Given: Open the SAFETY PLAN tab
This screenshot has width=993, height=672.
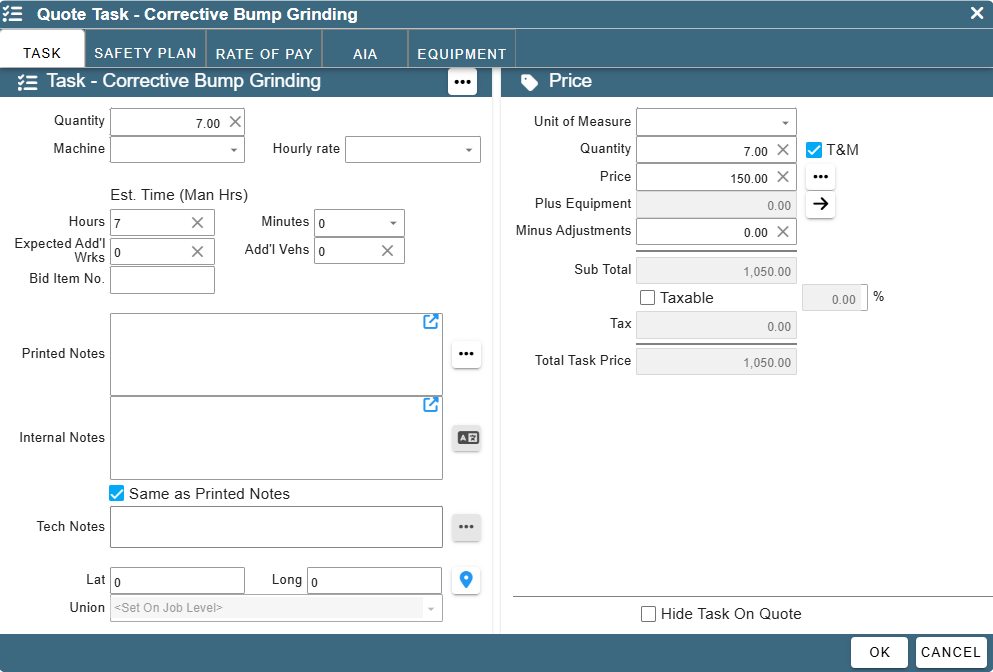Looking at the screenshot, I should (145, 49).
